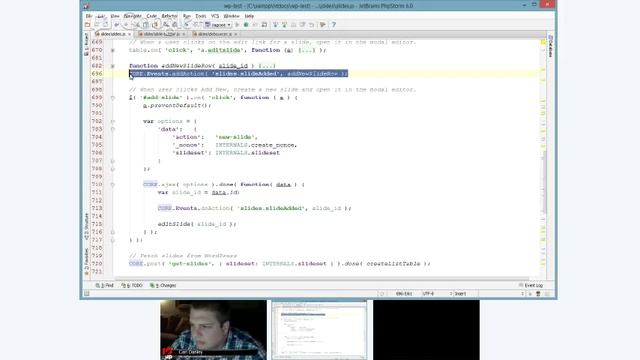Open the Tools menu
This screenshot has height=360, width=640.
[200, 16]
